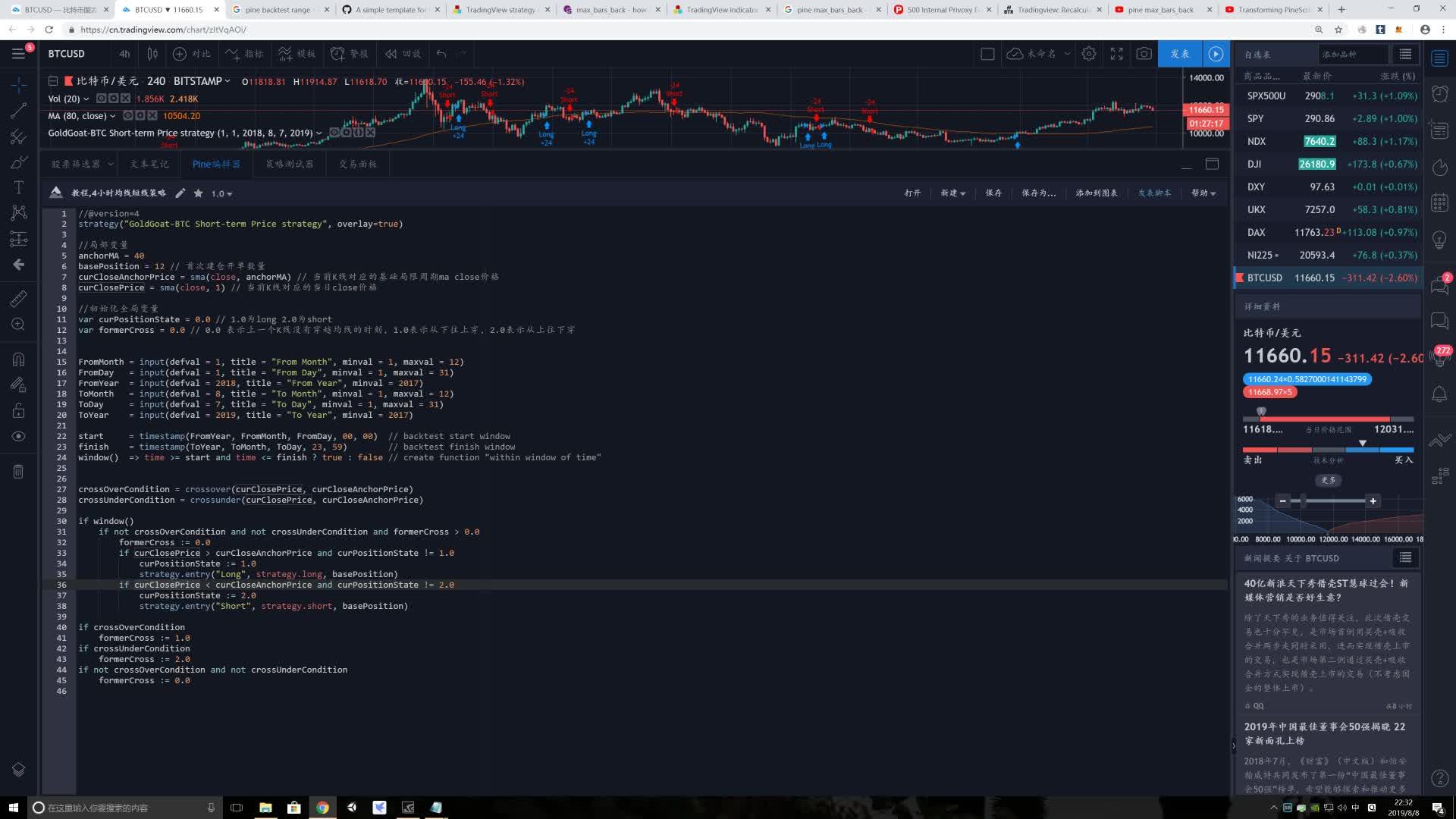Screen dimensions: 1456x819
Task: Toggle the fullscreen chart mode
Action: 1116,54
